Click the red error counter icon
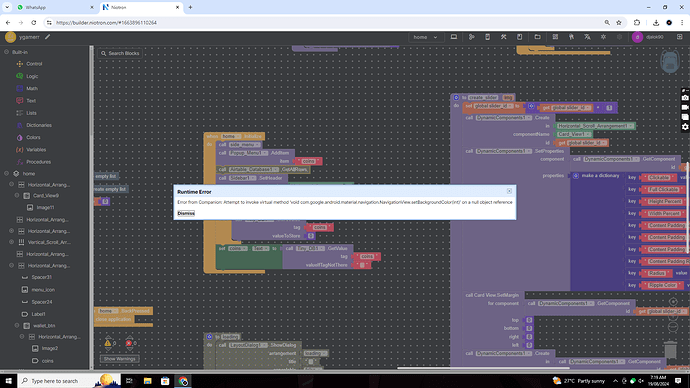This screenshot has height=388, width=690. coord(129,343)
